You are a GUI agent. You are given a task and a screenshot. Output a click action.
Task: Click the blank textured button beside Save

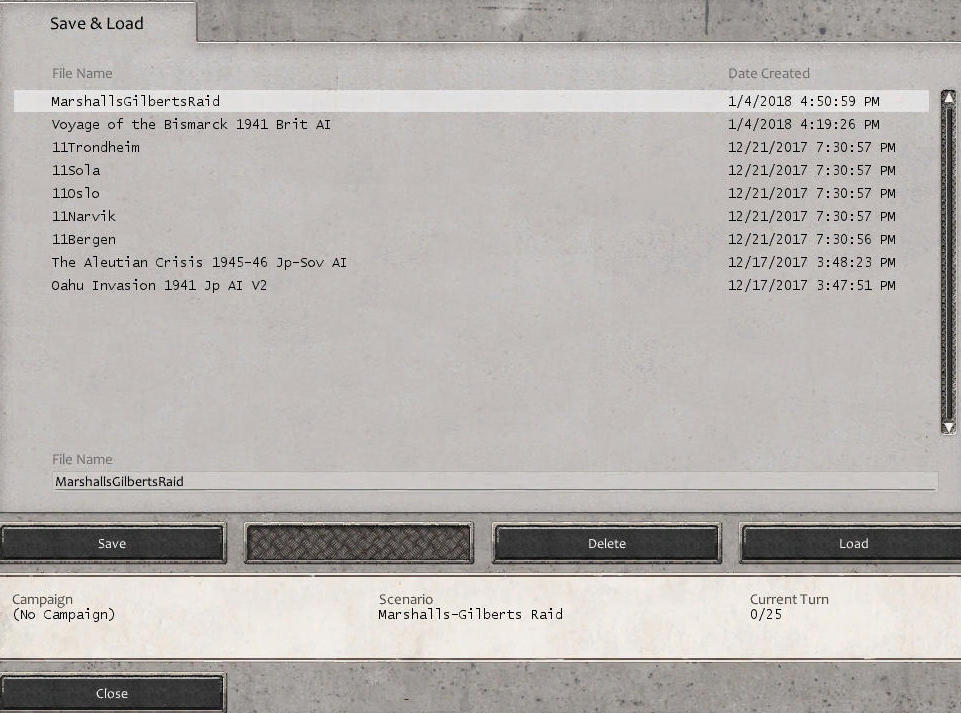[359, 543]
